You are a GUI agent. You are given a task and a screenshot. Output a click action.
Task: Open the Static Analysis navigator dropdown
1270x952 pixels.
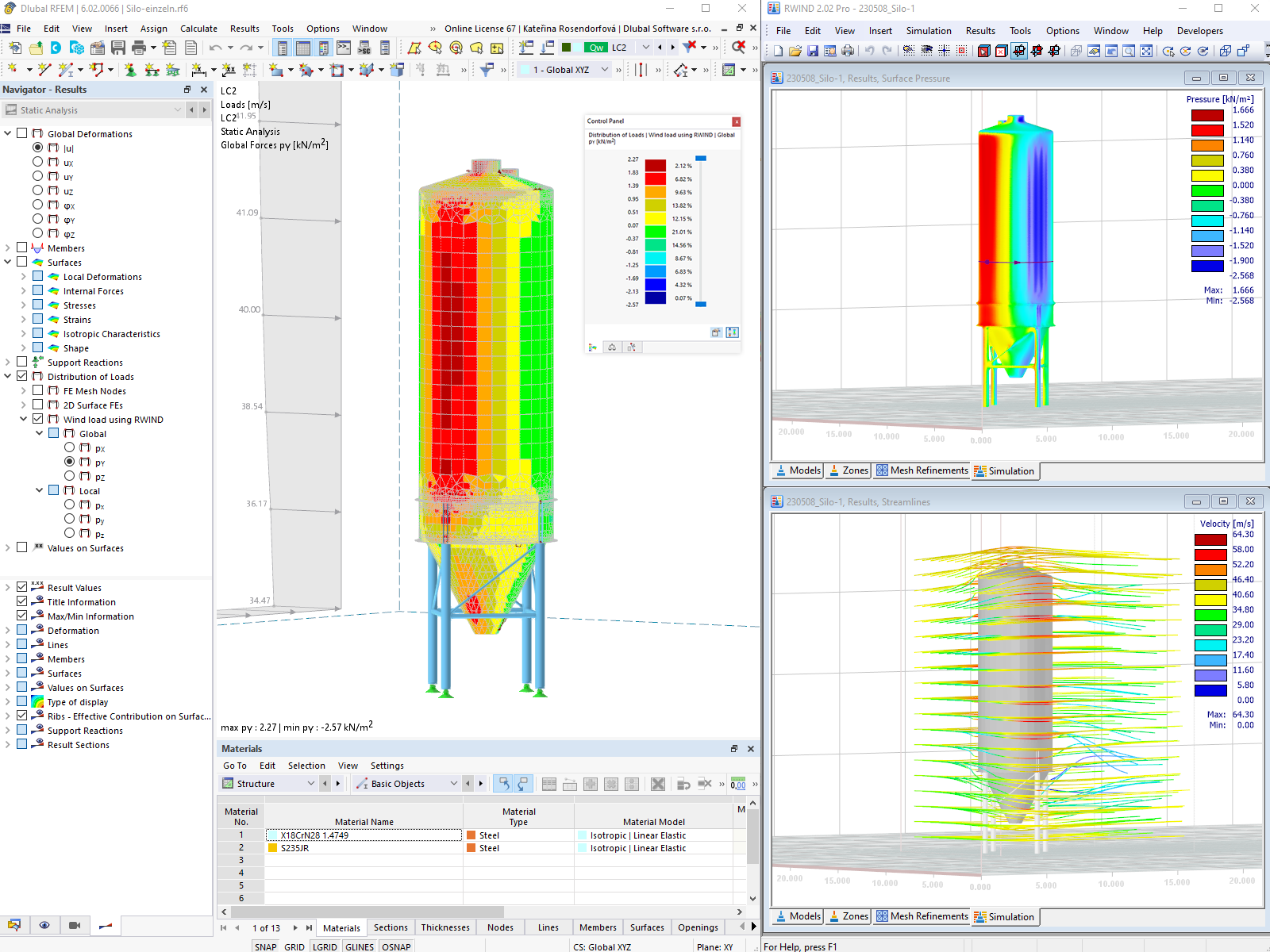(178, 109)
